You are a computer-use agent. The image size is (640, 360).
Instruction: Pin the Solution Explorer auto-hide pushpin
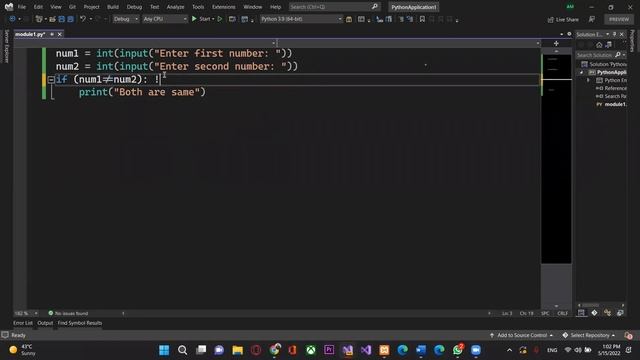click(614, 34)
